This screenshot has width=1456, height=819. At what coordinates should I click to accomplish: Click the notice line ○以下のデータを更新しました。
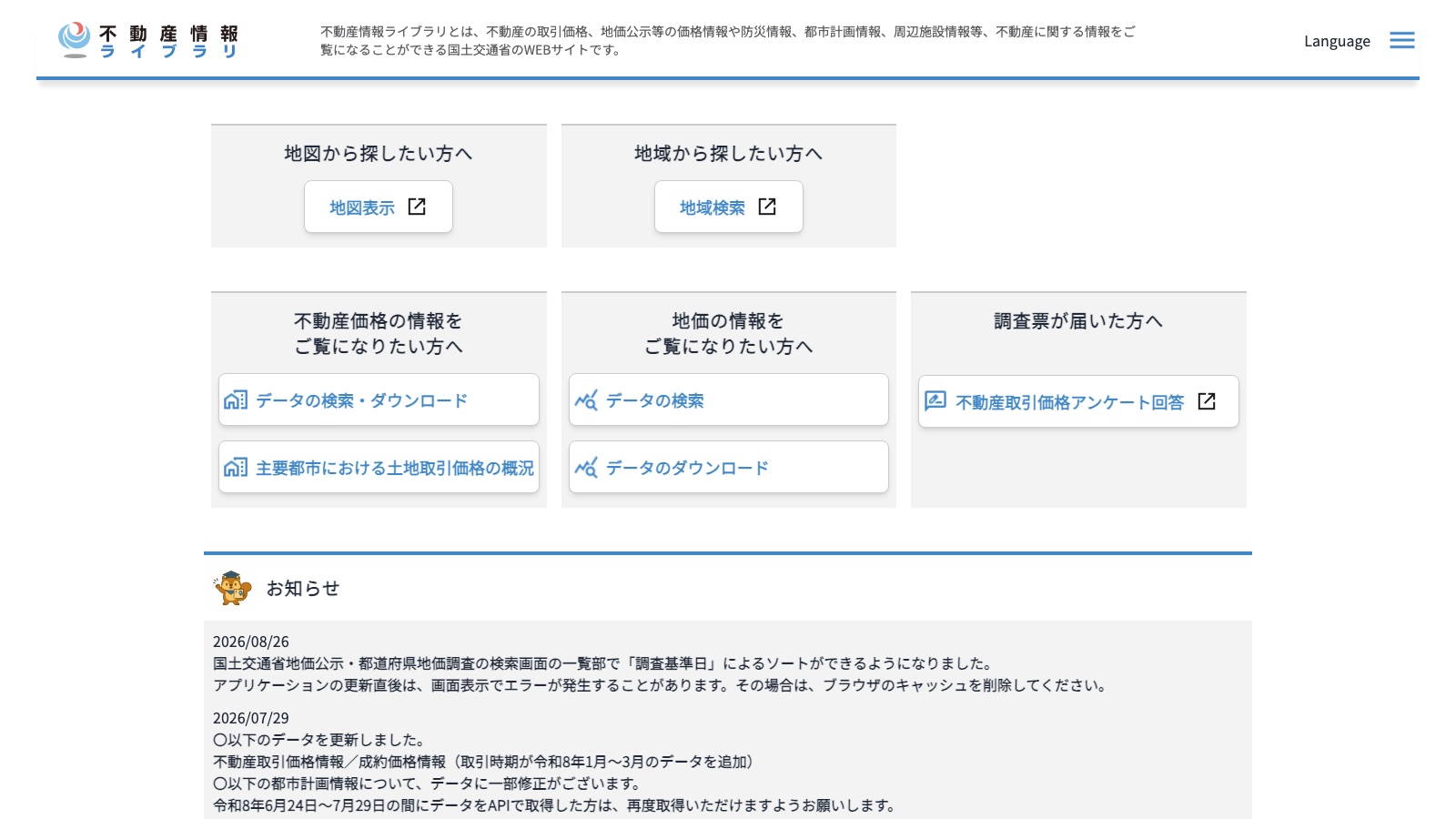point(318,740)
